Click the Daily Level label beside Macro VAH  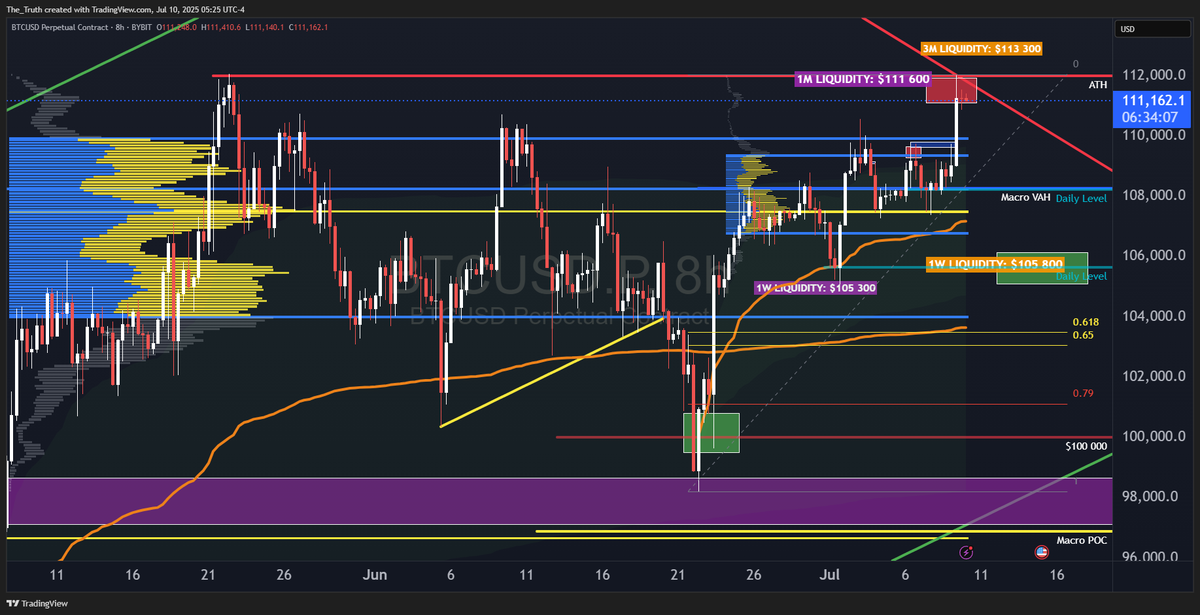1081,199
